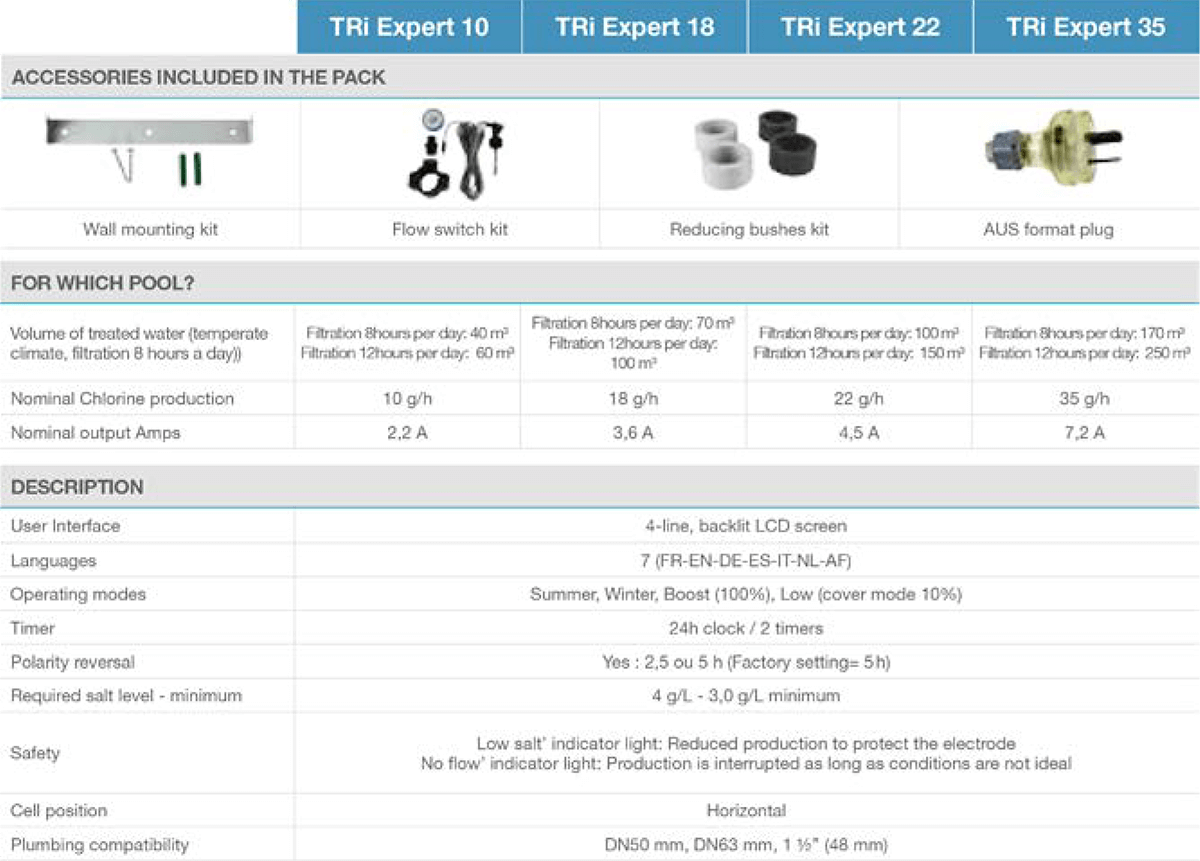Click the 2,2 A nominal output value
Viewport: 1200px width, 861px height.
tap(408, 433)
